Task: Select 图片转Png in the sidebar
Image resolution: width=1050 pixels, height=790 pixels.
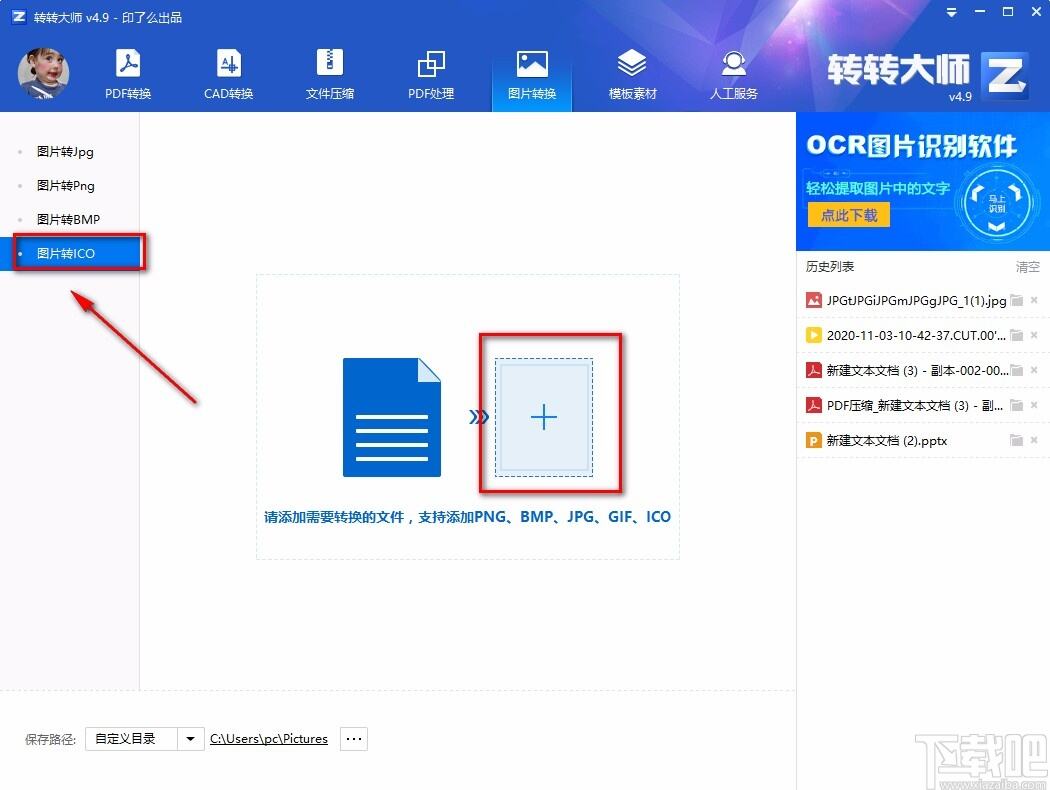Action: pos(70,185)
